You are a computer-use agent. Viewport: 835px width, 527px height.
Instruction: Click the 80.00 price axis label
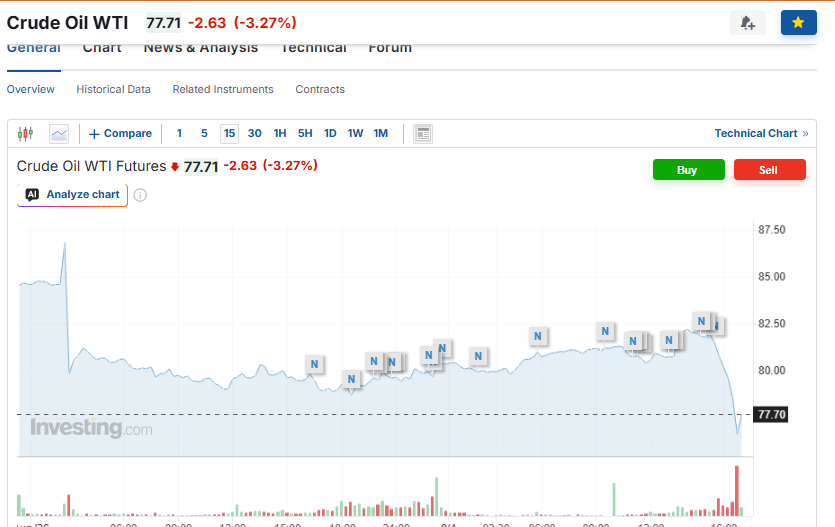coord(772,370)
